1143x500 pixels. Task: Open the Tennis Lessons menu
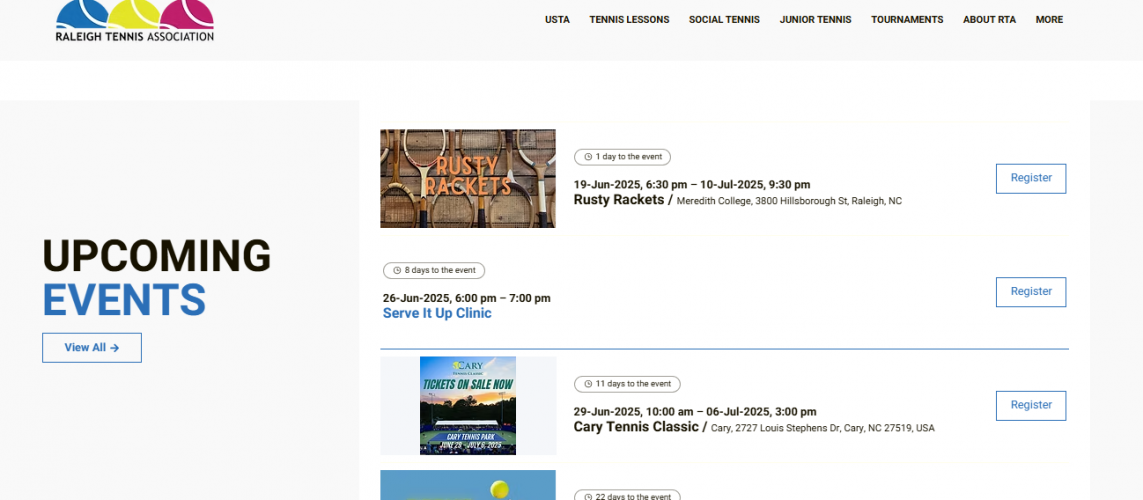[629, 20]
